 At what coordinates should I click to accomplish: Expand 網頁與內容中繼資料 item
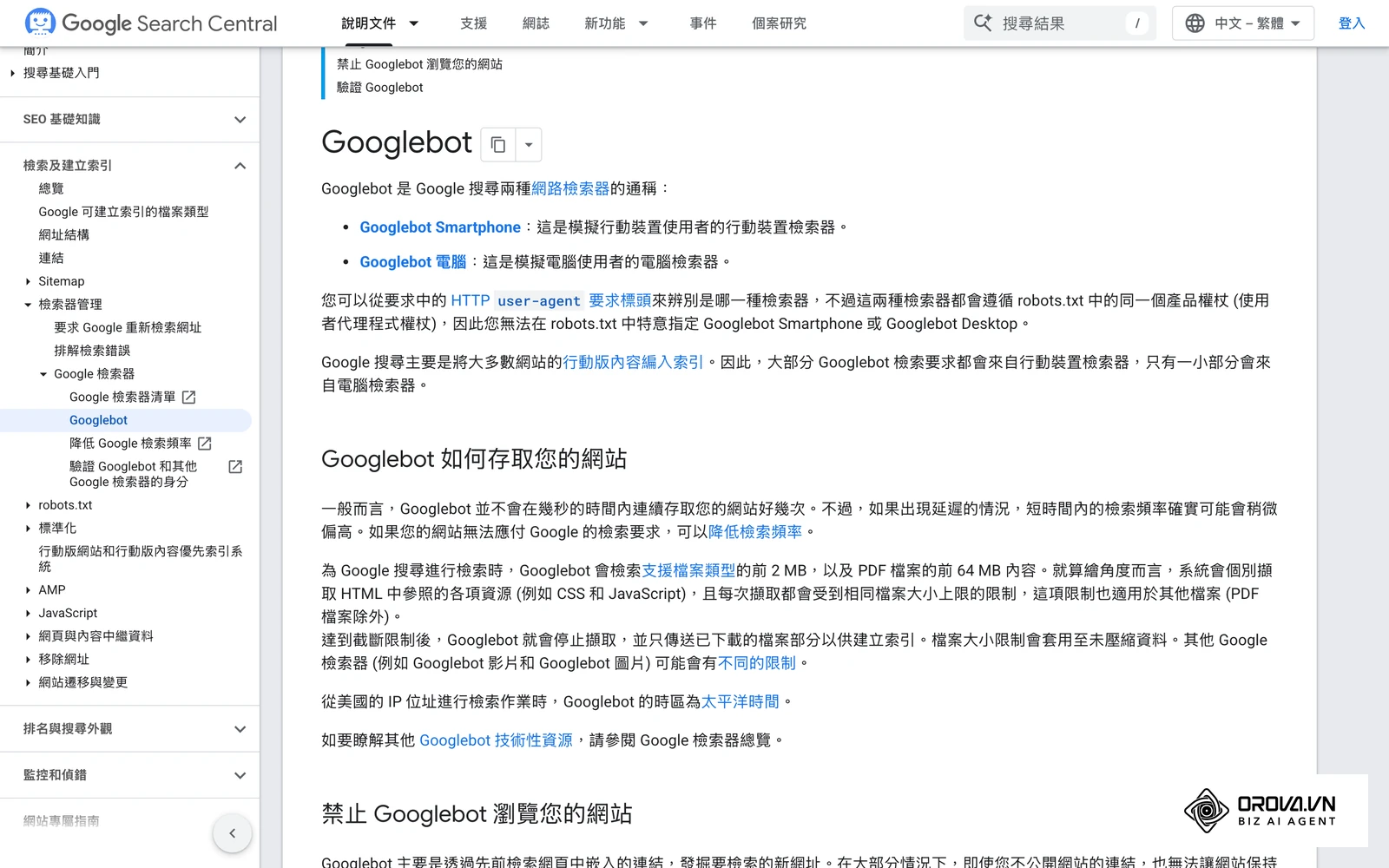pyautogui.click(x=95, y=636)
